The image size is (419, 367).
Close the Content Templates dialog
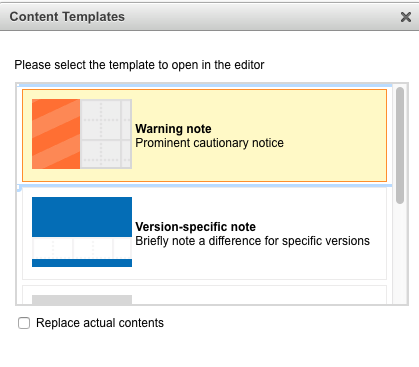pyautogui.click(x=406, y=17)
